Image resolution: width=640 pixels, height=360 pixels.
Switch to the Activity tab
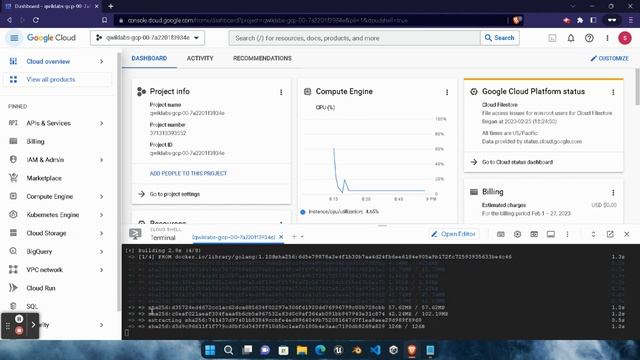coord(200,58)
